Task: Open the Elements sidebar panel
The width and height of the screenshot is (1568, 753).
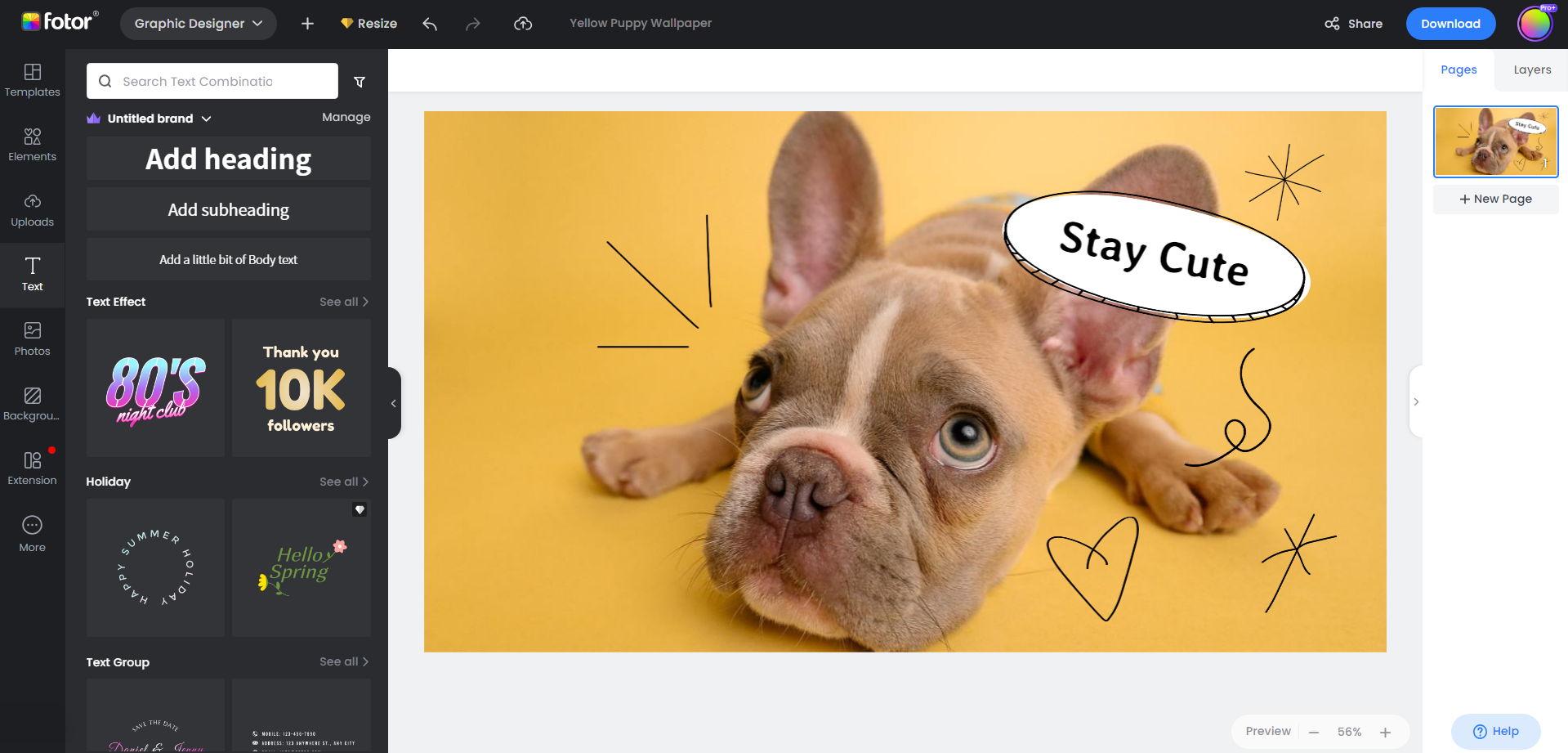Action: coord(33,145)
